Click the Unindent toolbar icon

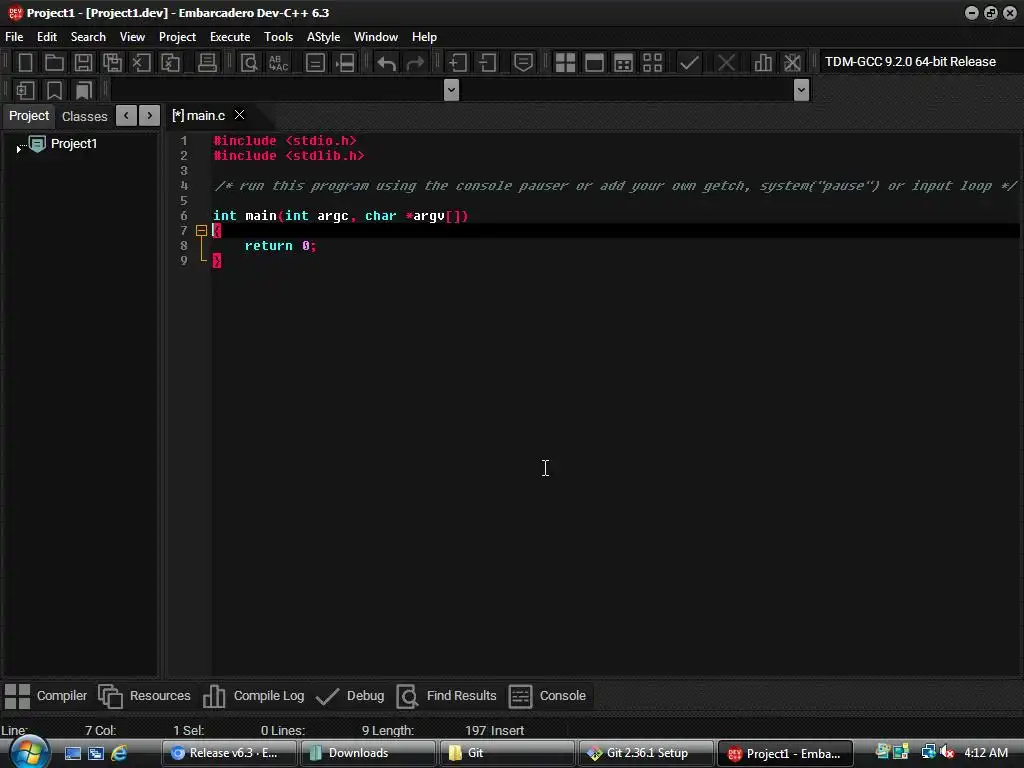coord(487,62)
